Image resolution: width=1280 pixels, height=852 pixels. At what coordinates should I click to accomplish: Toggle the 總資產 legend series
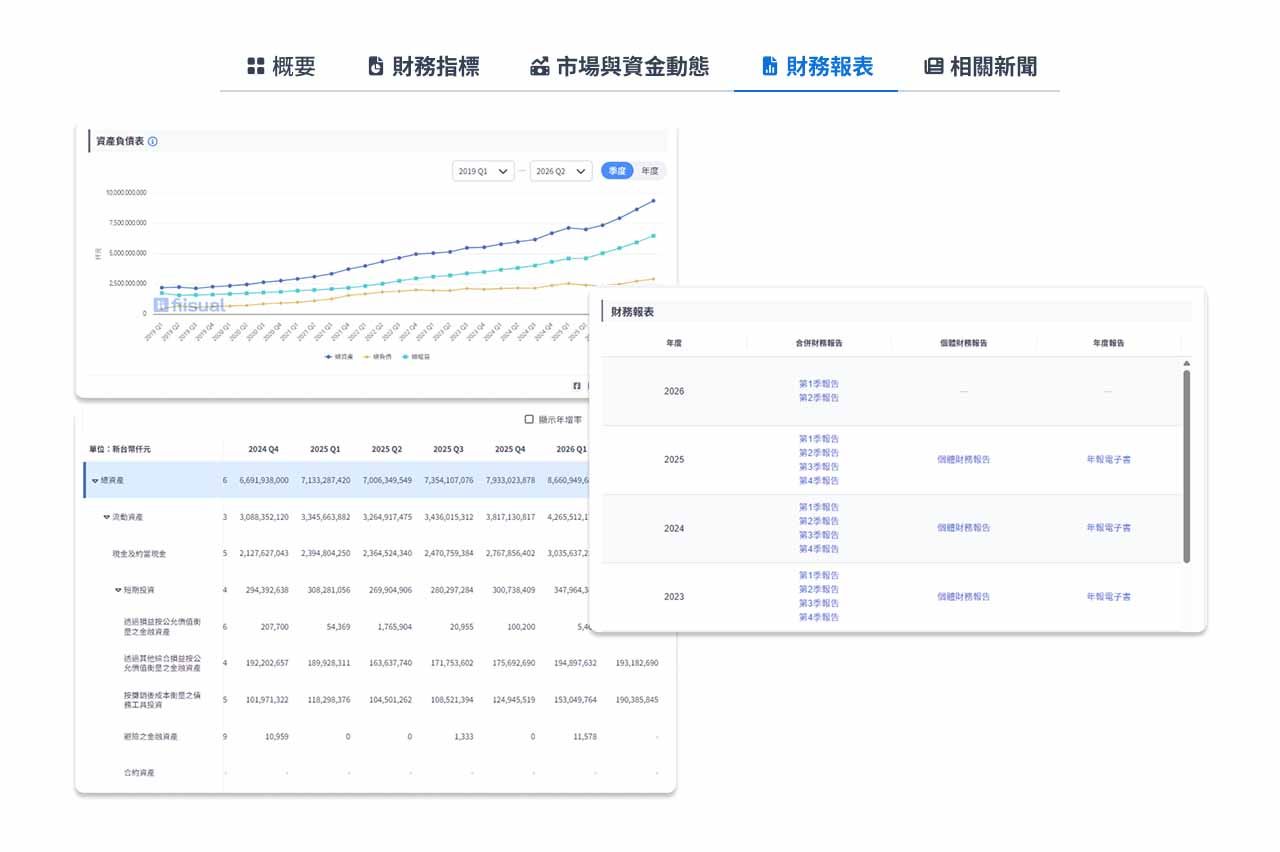339,356
